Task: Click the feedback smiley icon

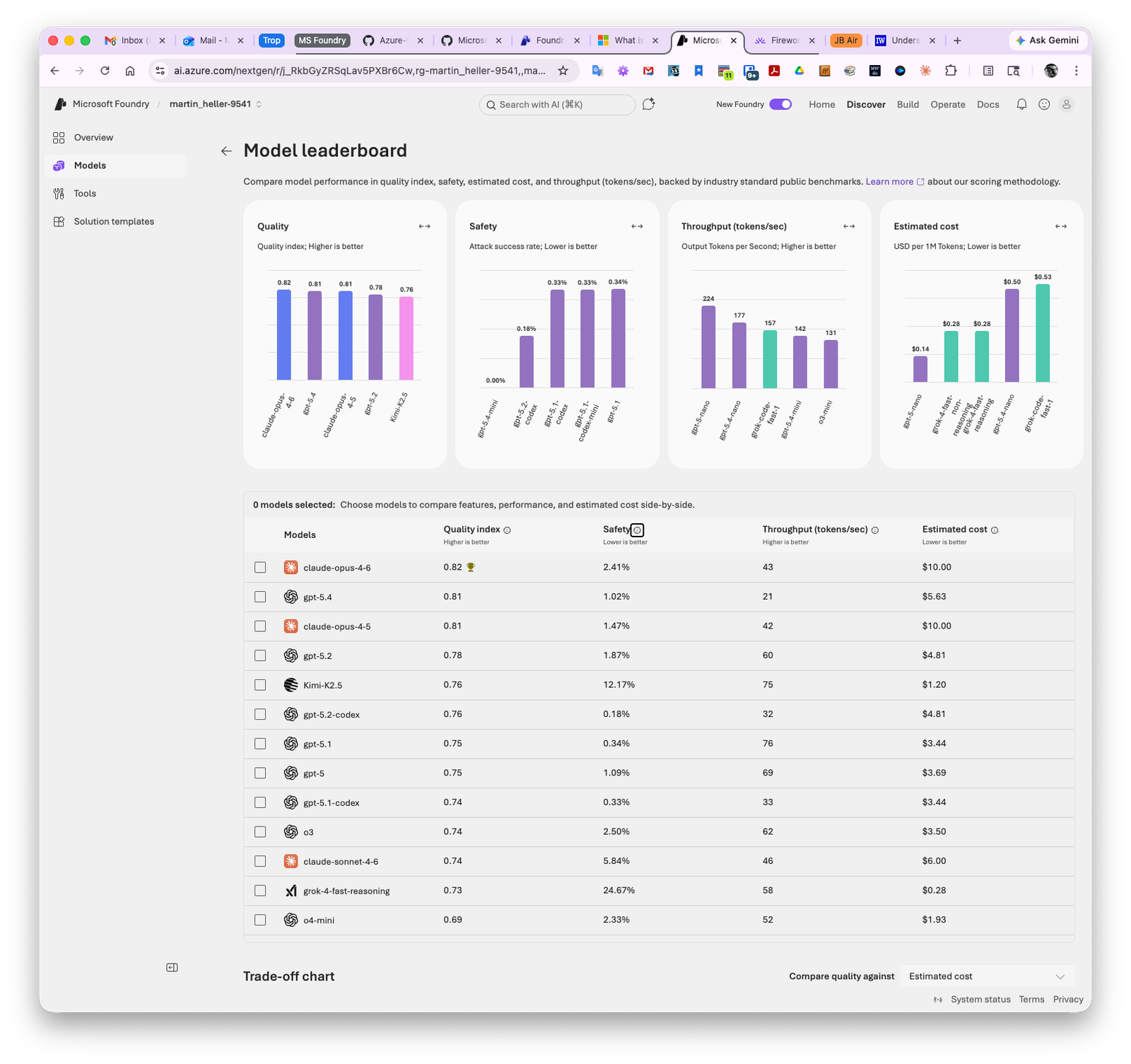Action: (x=1044, y=104)
